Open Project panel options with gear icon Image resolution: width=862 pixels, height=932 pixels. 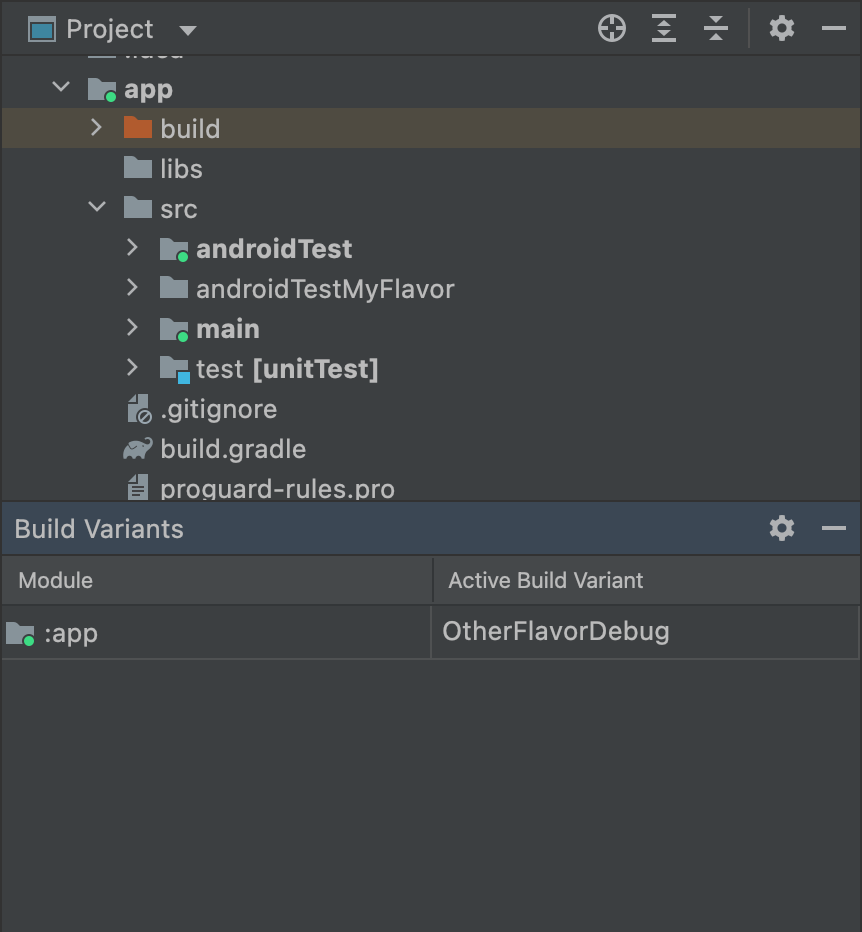781,28
